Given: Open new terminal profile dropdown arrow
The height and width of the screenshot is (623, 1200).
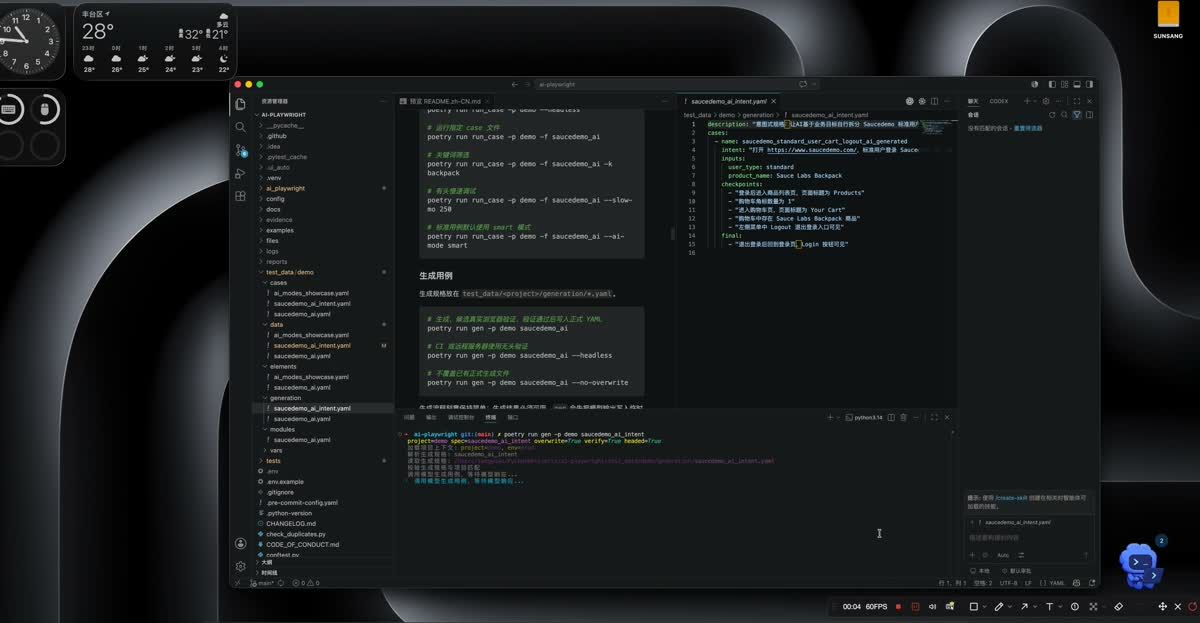Looking at the screenshot, I should tap(838, 417).
